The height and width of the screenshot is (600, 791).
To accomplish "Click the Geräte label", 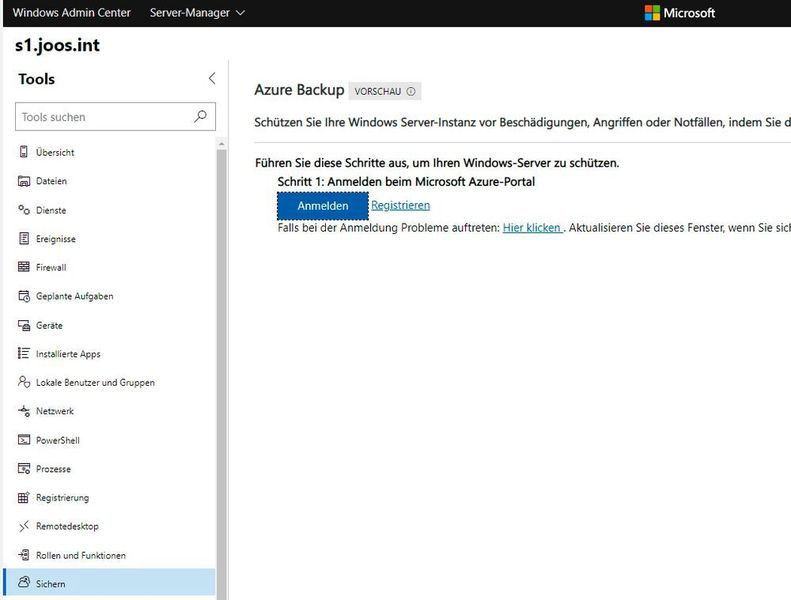I will (49, 325).
